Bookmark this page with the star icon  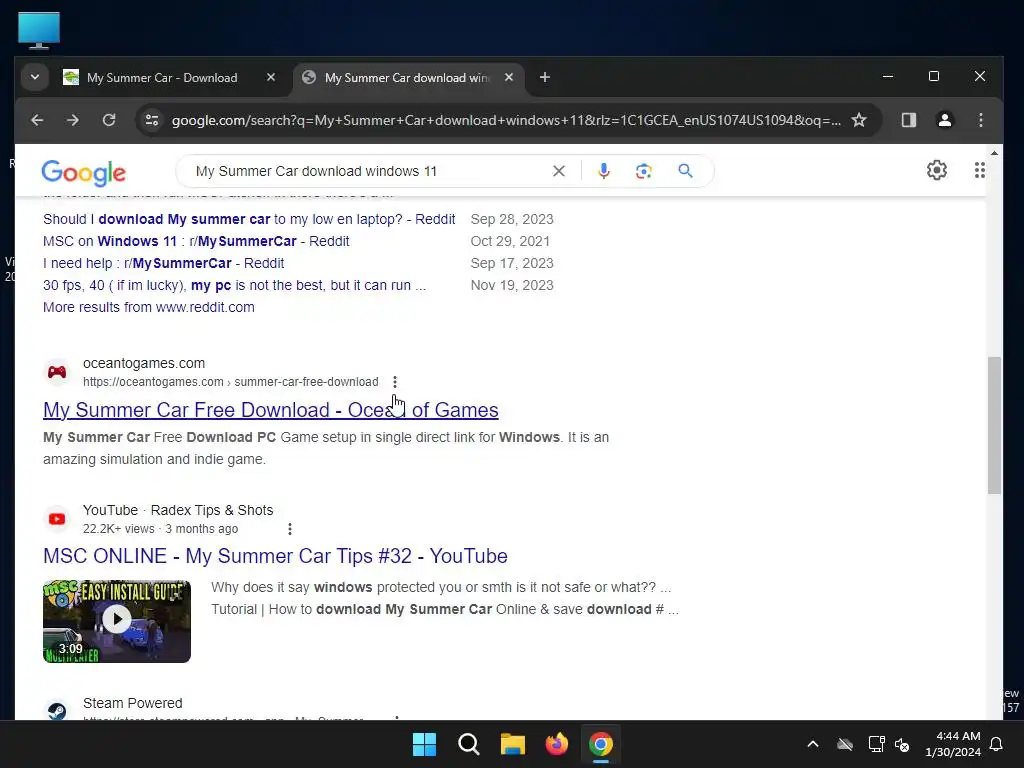pos(859,120)
